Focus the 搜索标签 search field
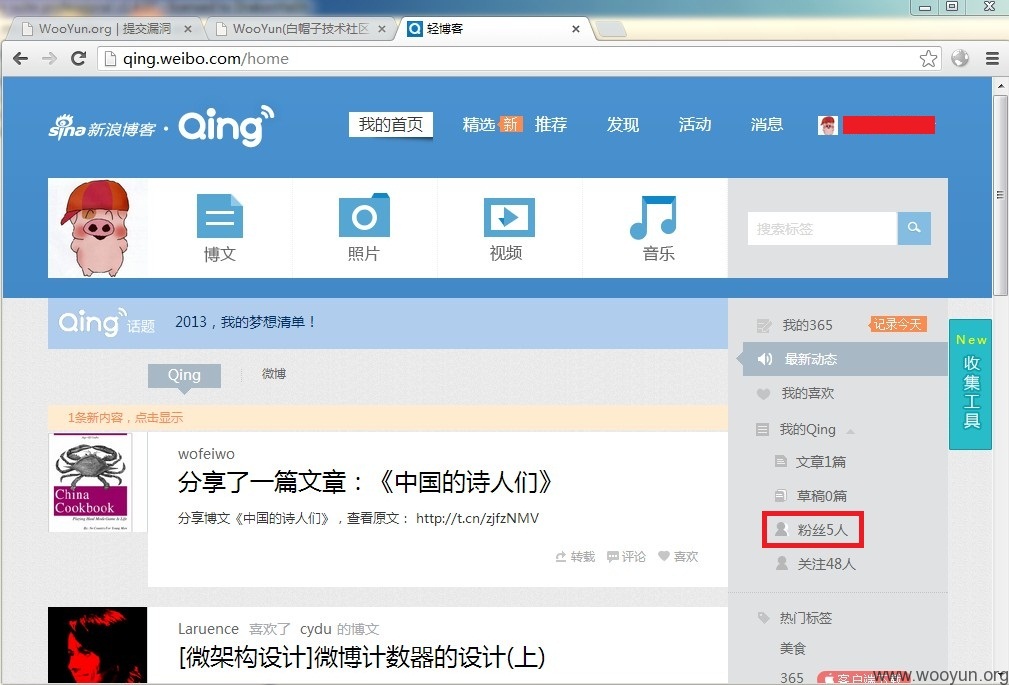This screenshot has height=685, width=1009. pyautogui.click(x=822, y=229)
